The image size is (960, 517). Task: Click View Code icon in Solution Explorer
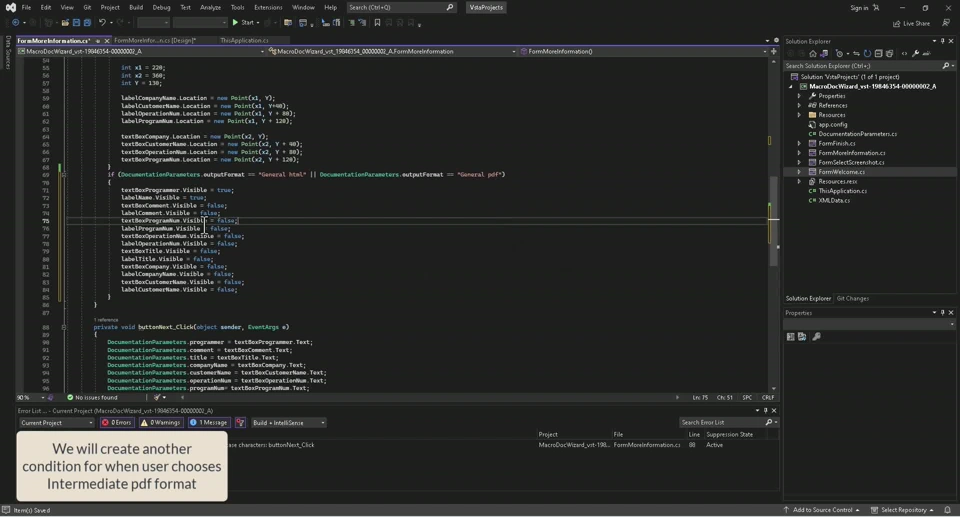click(x=904, y=53)
